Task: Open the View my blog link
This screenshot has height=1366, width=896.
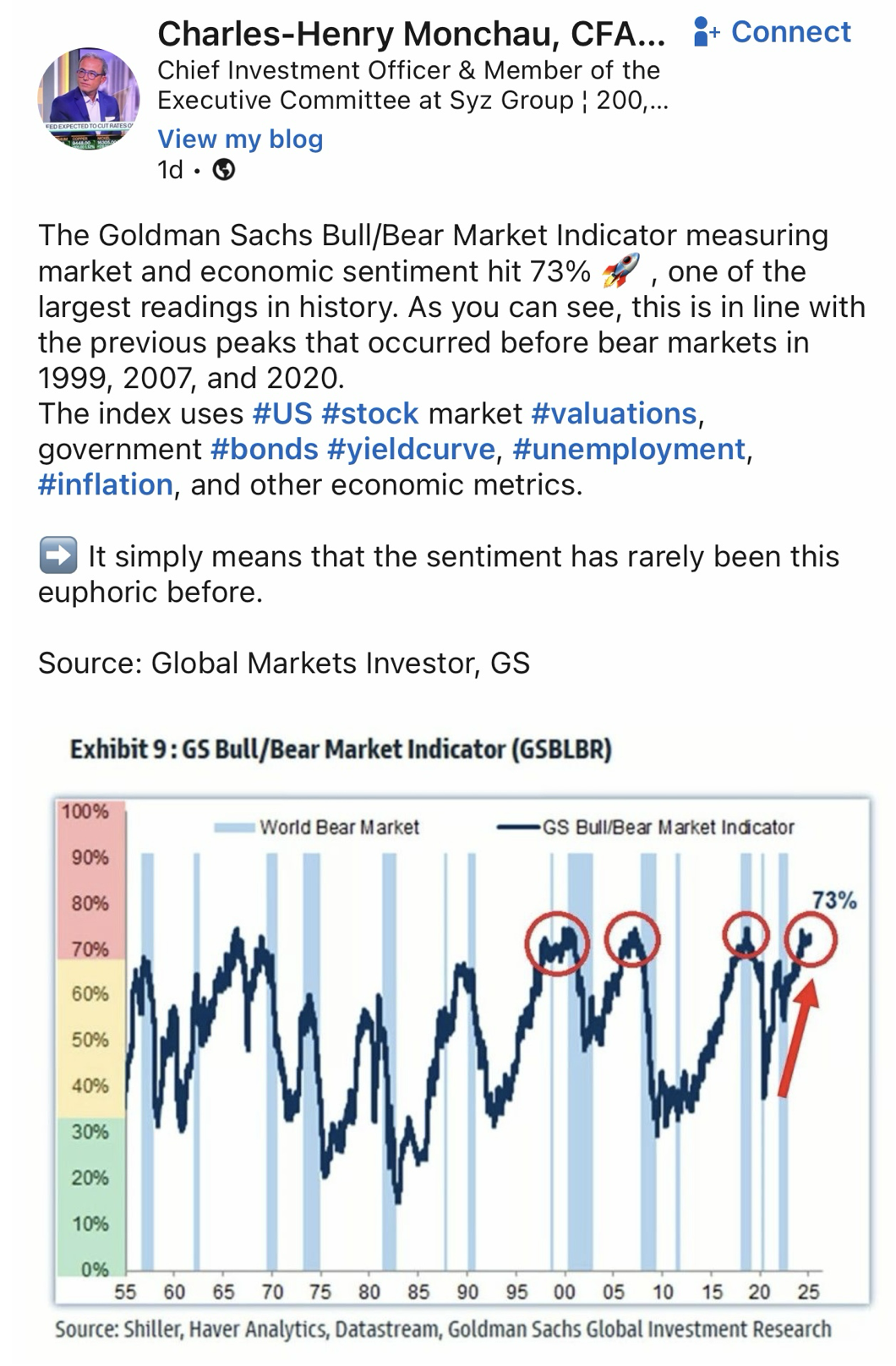Action: [240, 139]
